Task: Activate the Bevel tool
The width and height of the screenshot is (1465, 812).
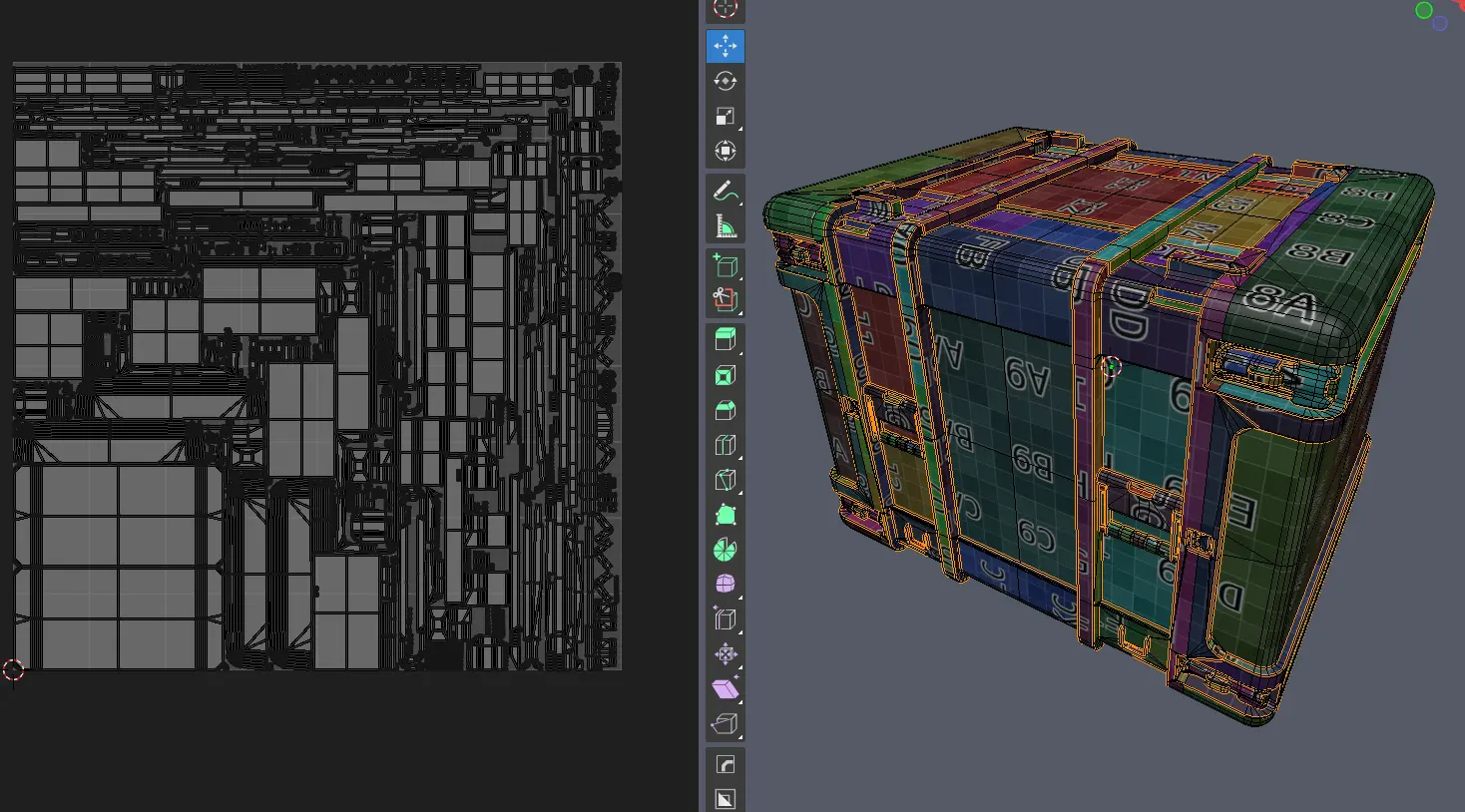Action: (x=726, y=410)
